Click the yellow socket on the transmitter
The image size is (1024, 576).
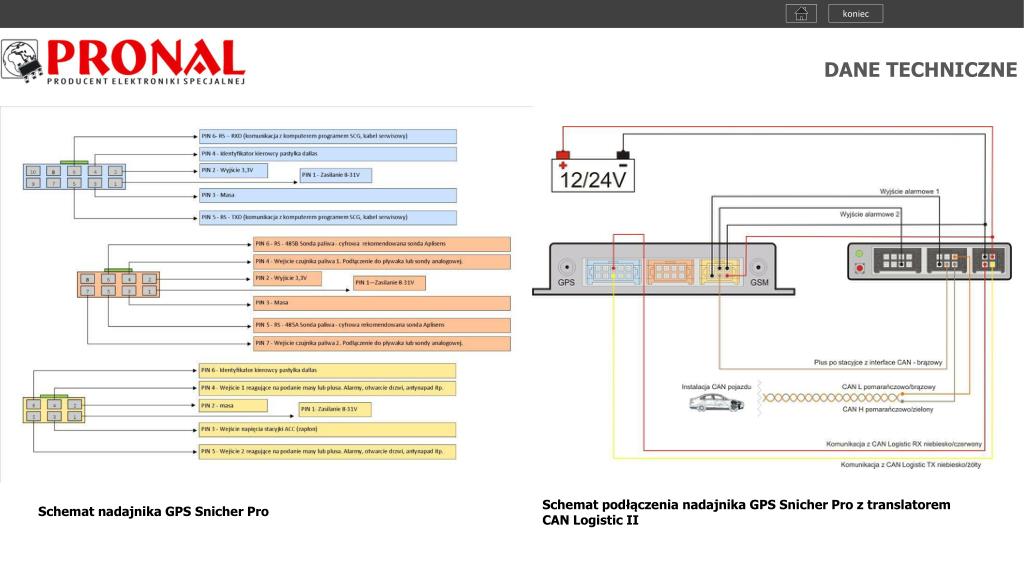(x=720, y=271)
